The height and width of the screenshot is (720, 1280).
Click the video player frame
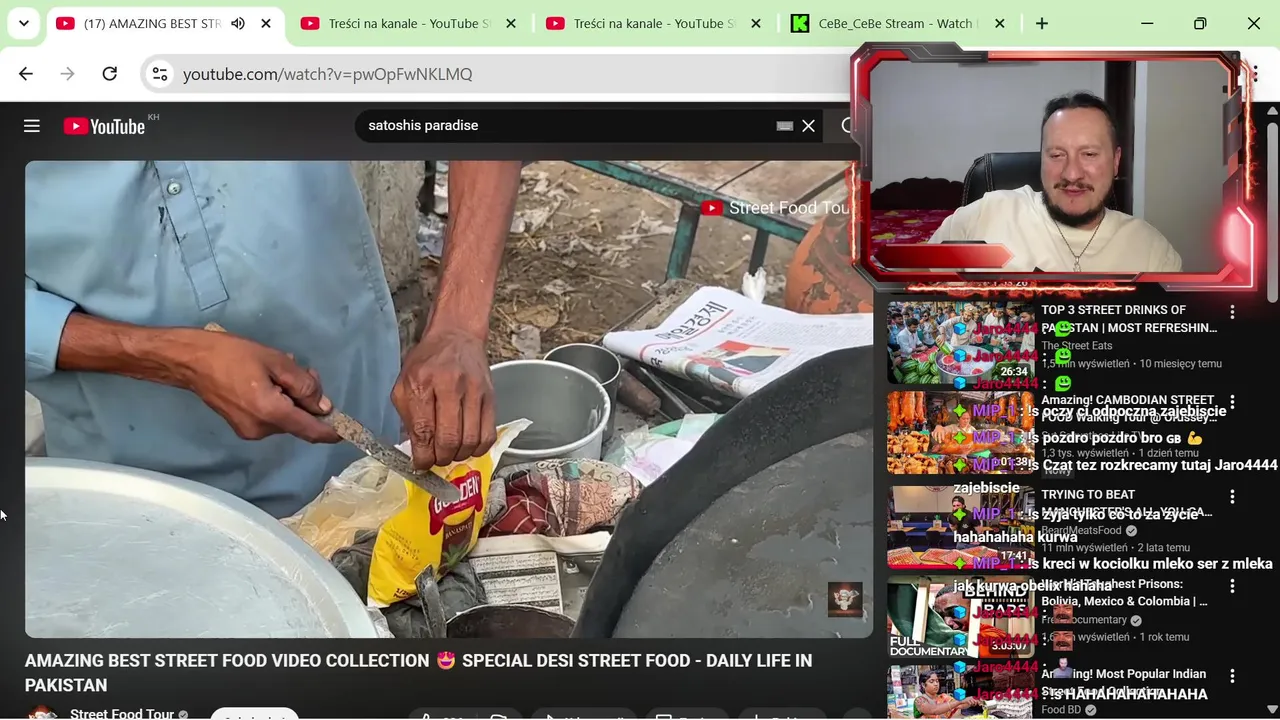pos(449,399)
